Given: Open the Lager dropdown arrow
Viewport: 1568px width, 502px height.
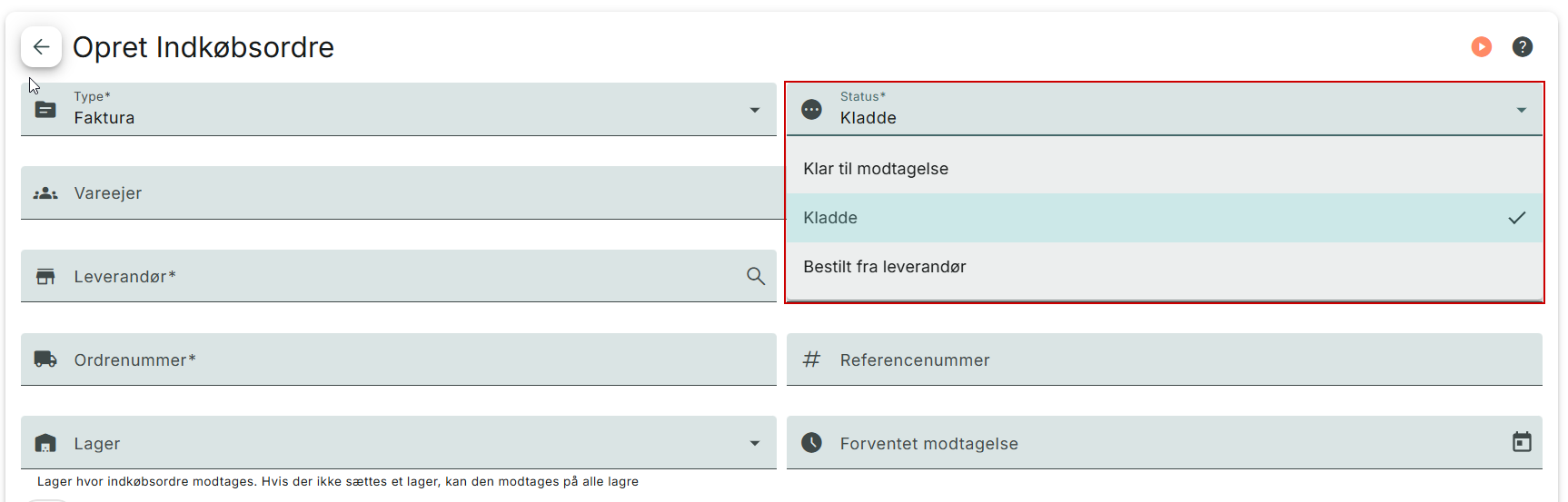Looking at the screenshot, I should [x=754, y=443].
